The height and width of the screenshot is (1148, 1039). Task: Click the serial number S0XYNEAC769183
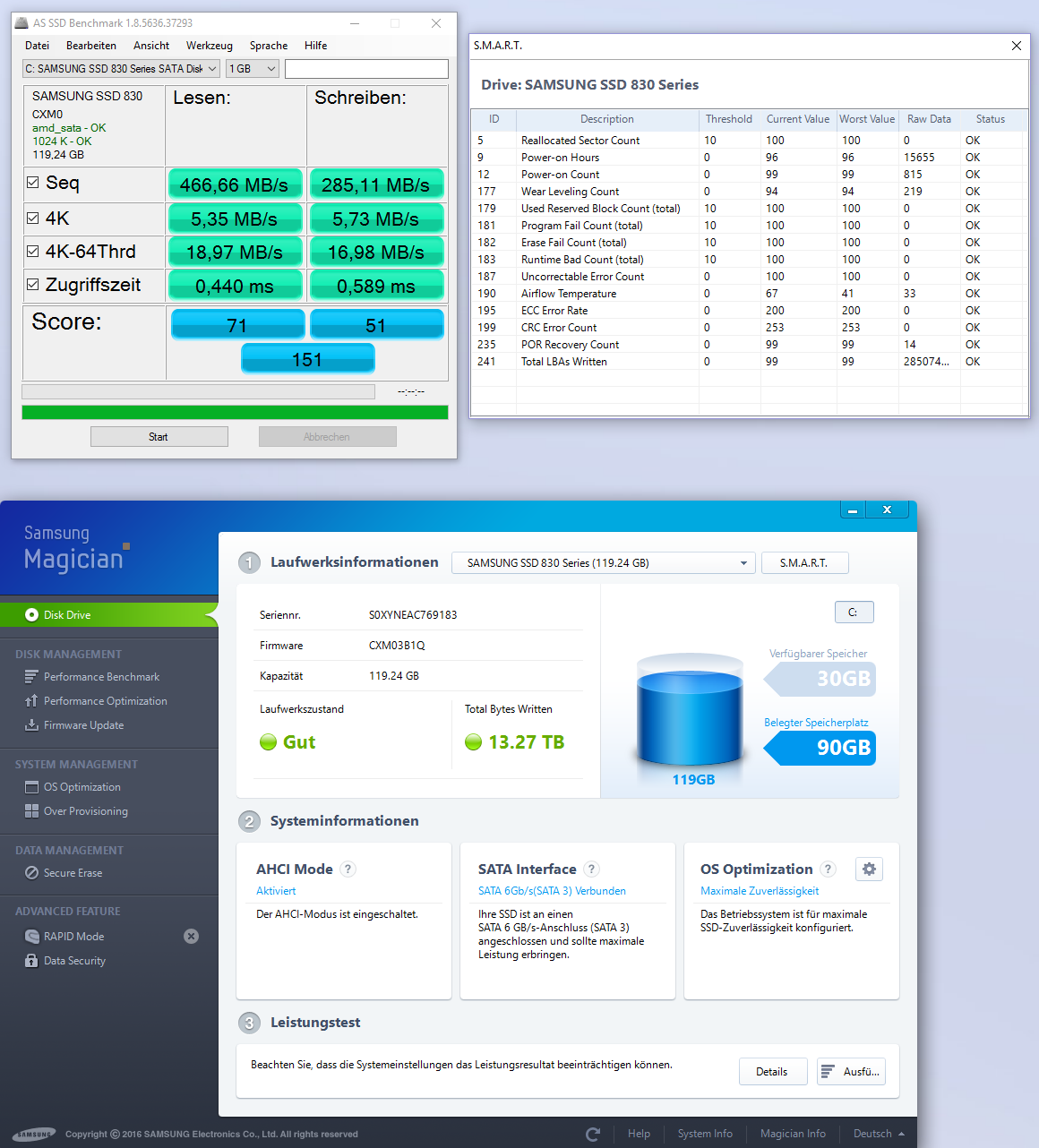coord(413,615)
